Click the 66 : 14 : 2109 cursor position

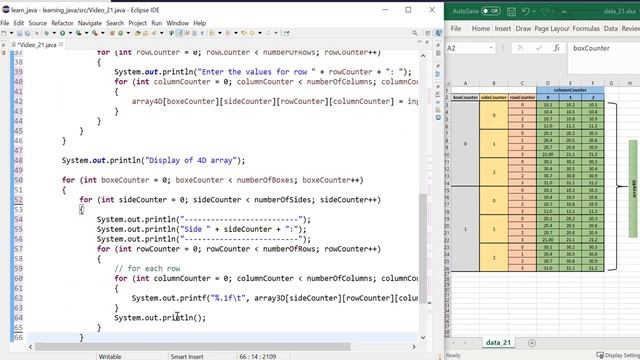point(258,356)
